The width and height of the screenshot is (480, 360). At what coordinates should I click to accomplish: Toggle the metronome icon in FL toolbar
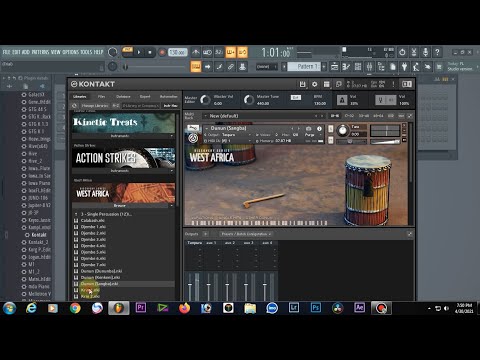click(x=196, y=52)
